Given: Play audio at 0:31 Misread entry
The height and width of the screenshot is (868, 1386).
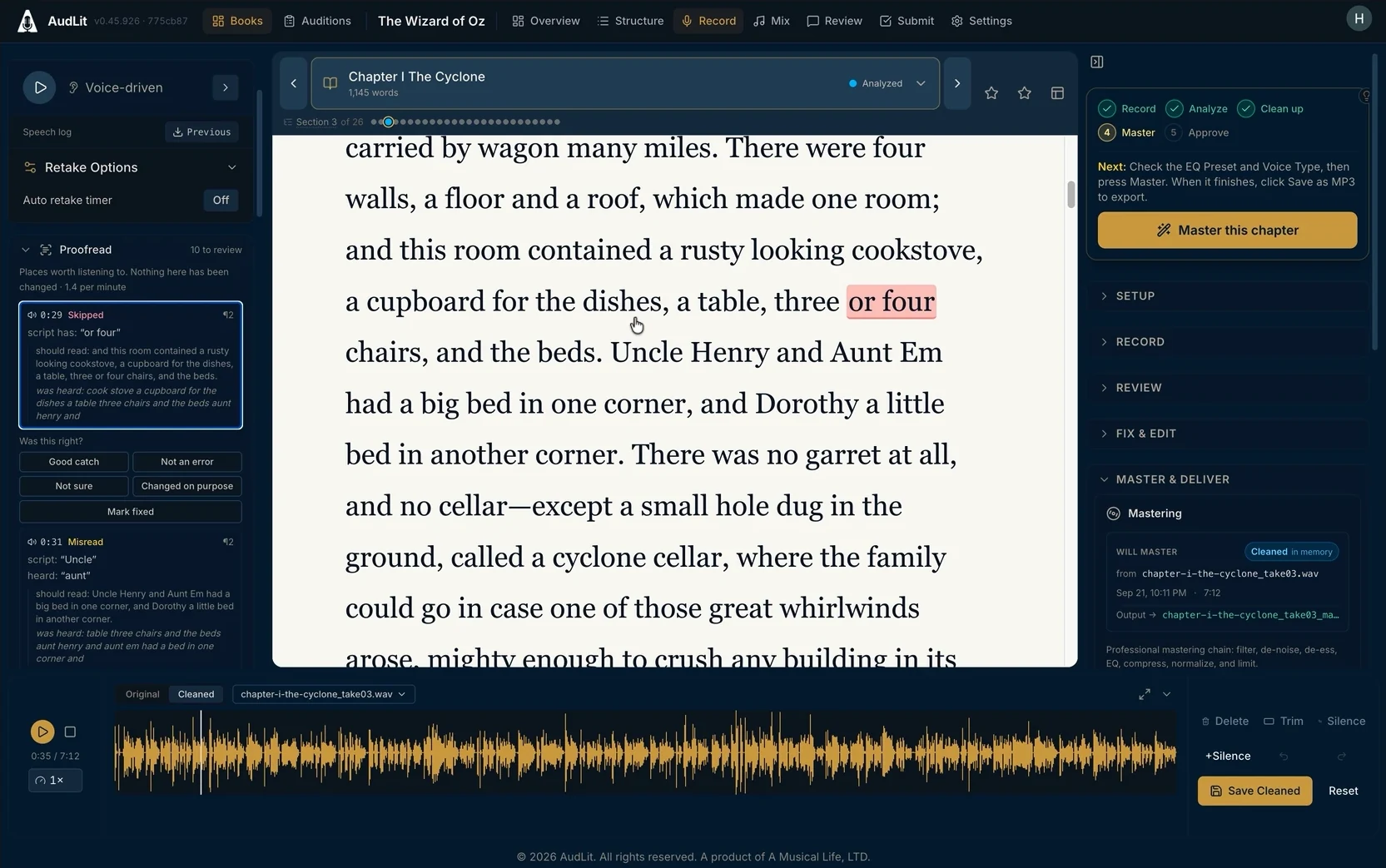Looking at the screenshot, I should pyautogui.click(x=32, y=542).
